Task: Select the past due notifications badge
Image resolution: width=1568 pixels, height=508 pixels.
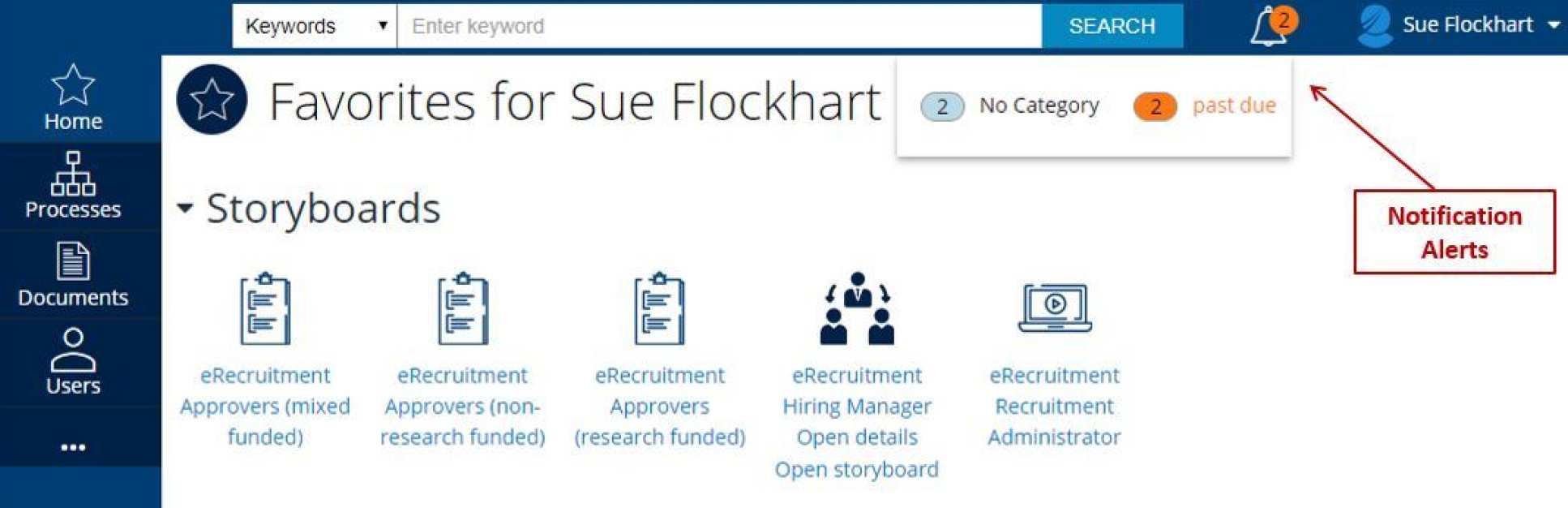Action: point(1155,106)
